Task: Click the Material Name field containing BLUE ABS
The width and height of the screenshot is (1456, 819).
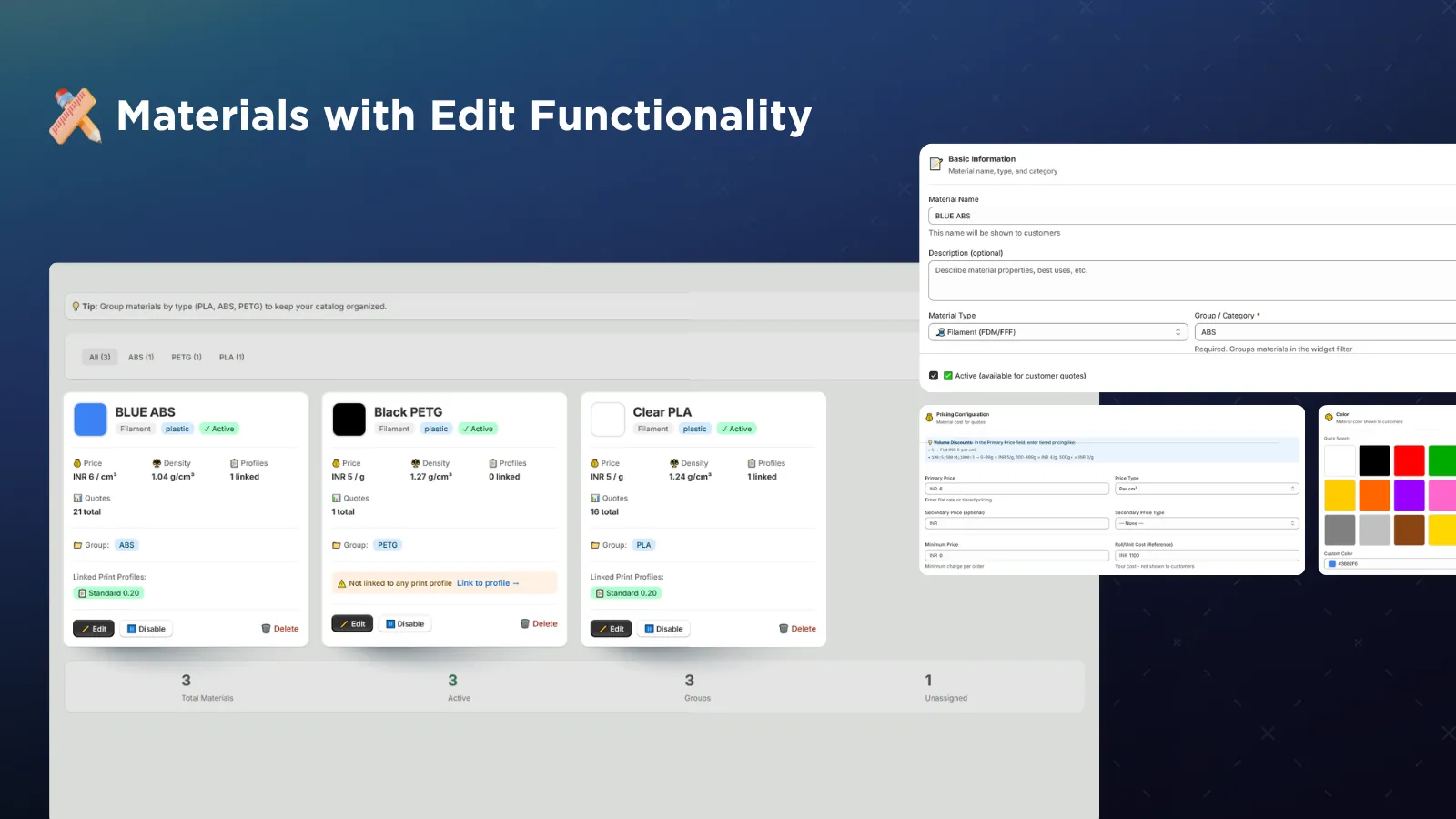Action: tap(1092, 216)
